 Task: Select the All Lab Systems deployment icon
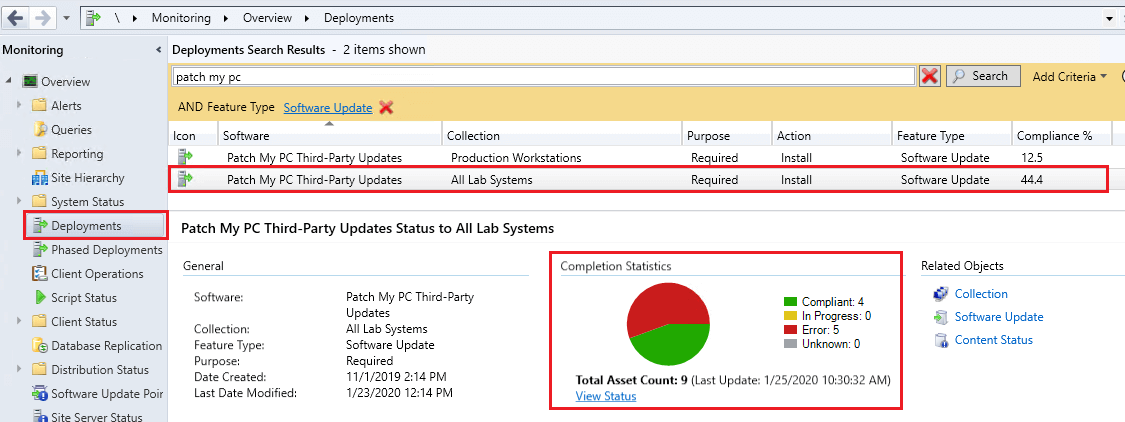[185, 179]
